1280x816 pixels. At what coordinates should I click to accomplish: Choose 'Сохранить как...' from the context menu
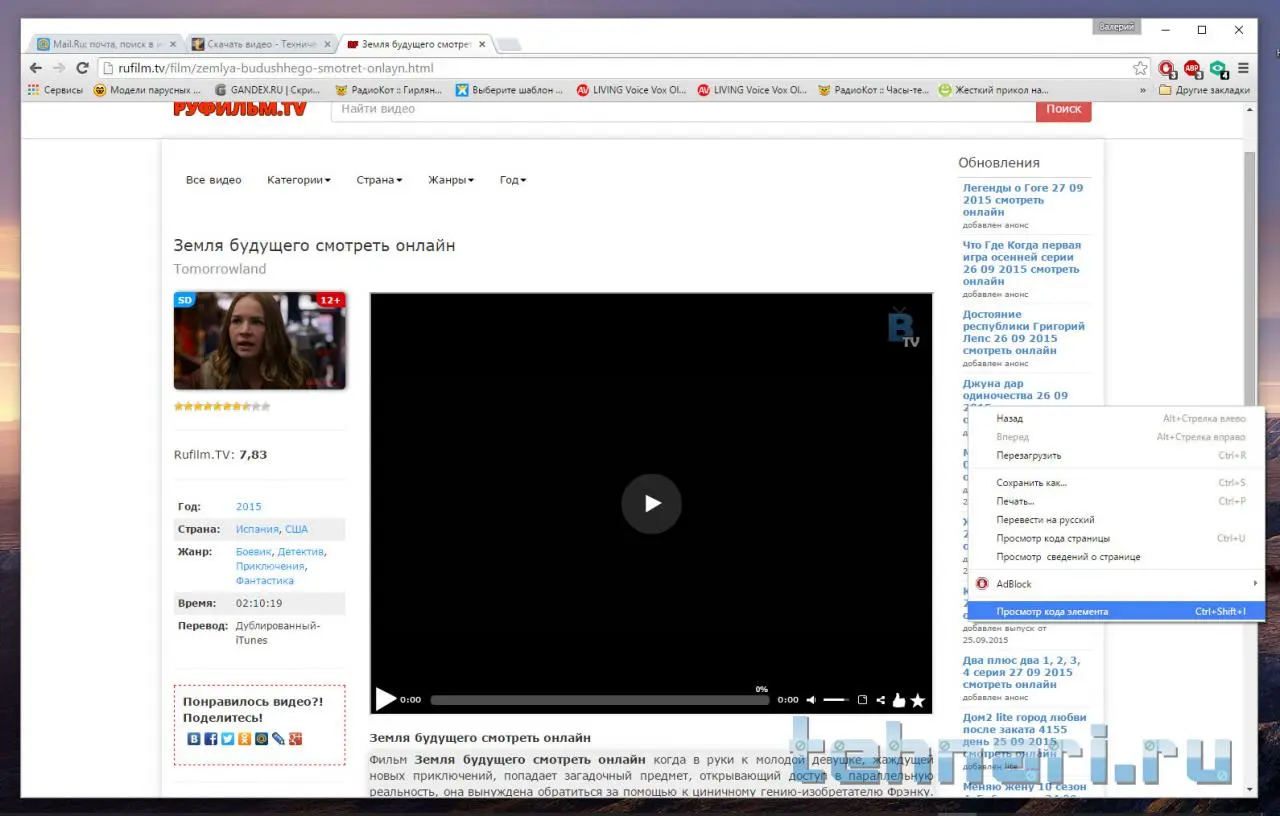point(1031,483)
